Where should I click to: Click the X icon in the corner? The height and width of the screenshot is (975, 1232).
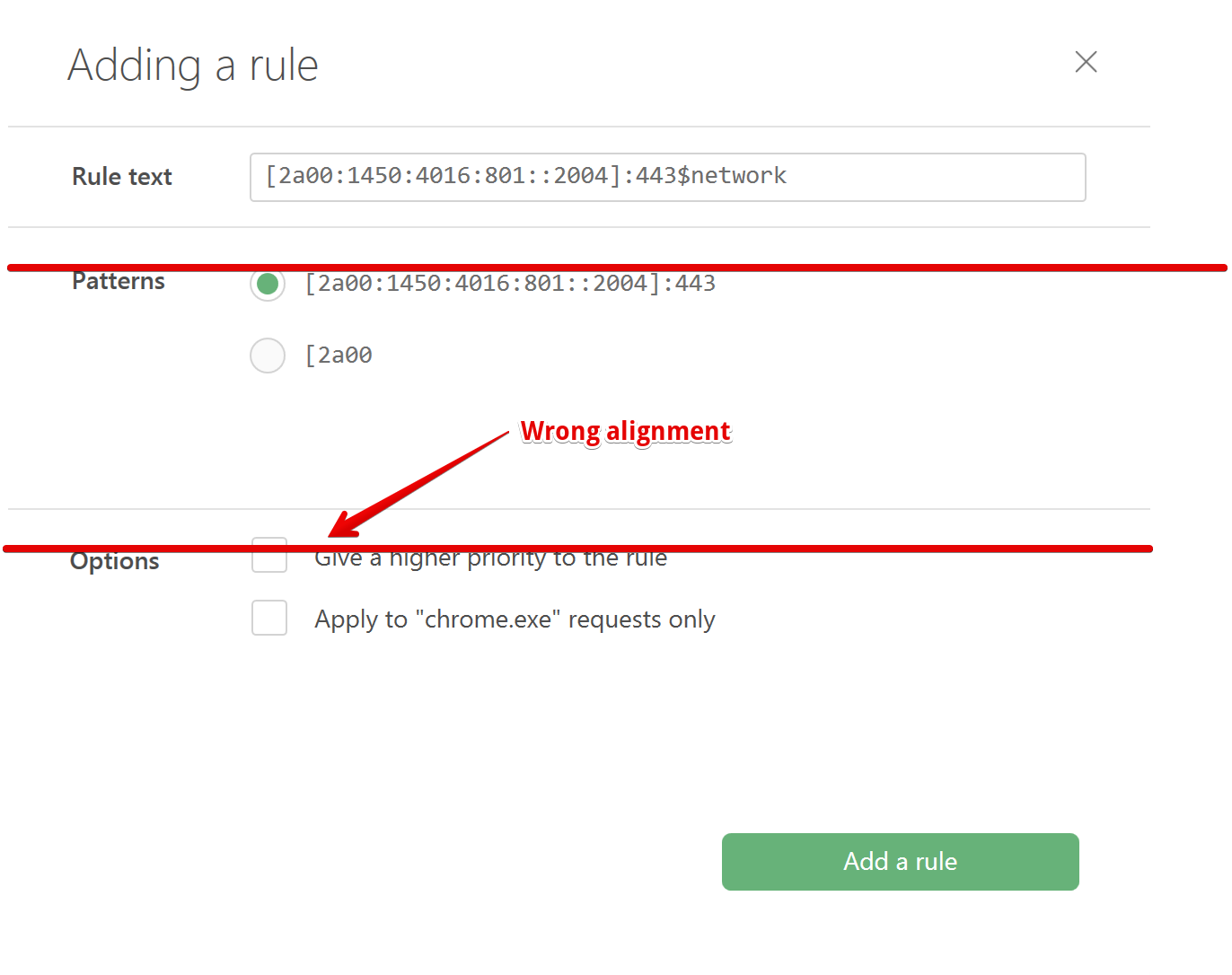pyautogui.click(x=1086, y=62)
